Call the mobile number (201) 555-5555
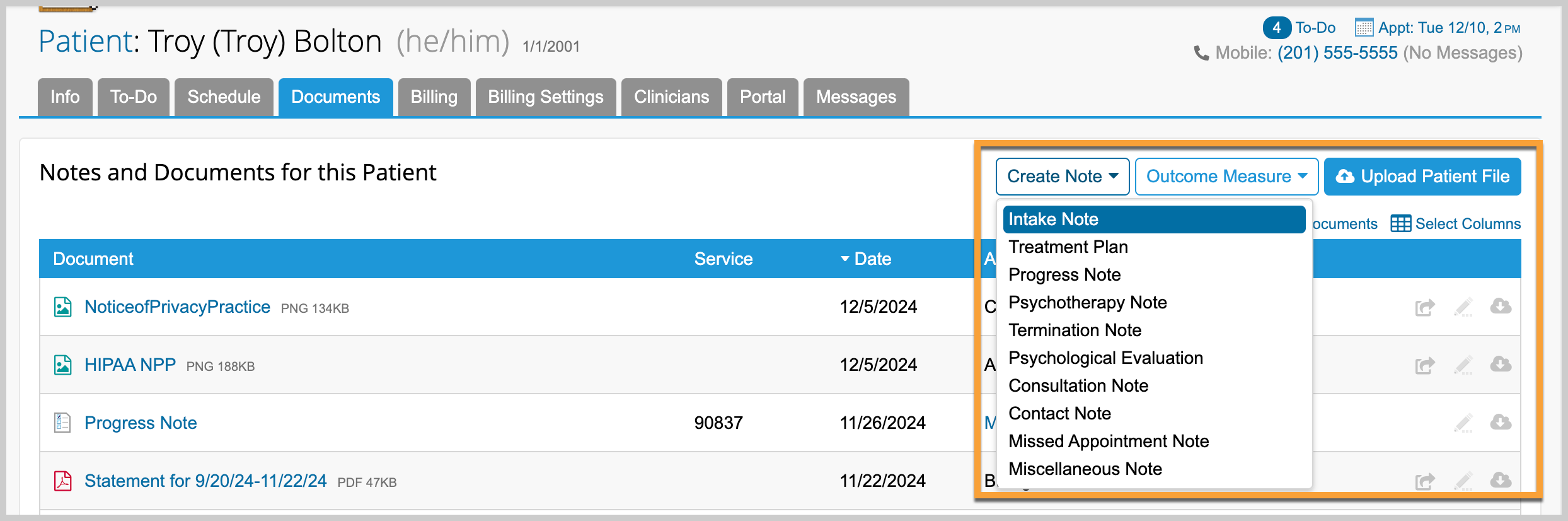The width and height of the screenshot is (1568, 521). pyautogui.click(x=1337, y=53)
